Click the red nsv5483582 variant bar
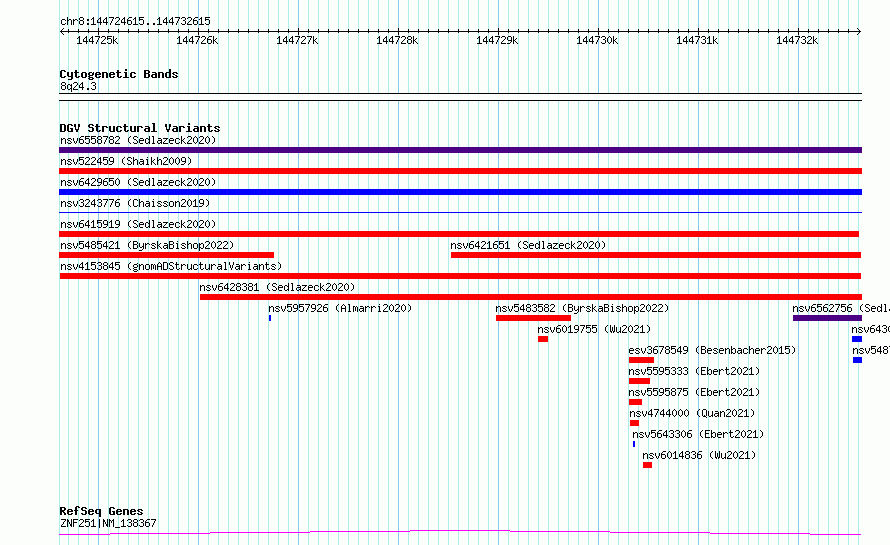Viewport: 890px width, 545px height. pyautogui.click(x=533, y=318)
